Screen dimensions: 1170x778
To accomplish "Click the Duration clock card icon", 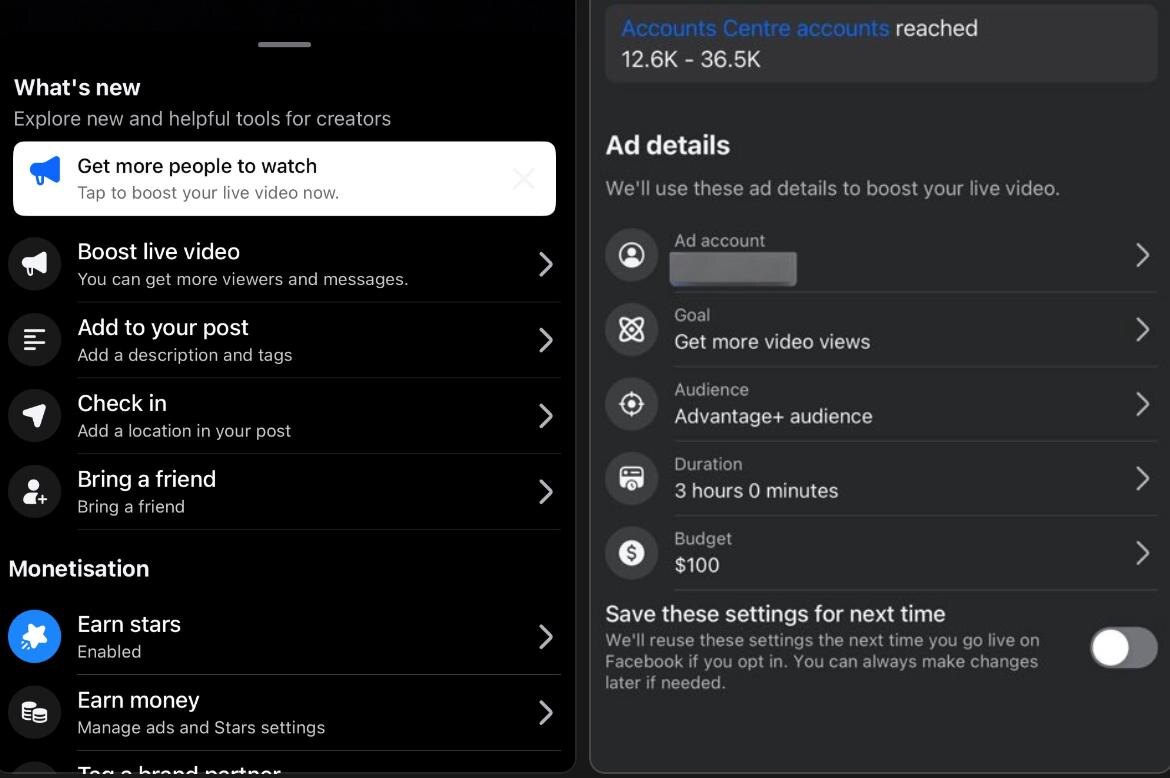I will coord(631,478).
